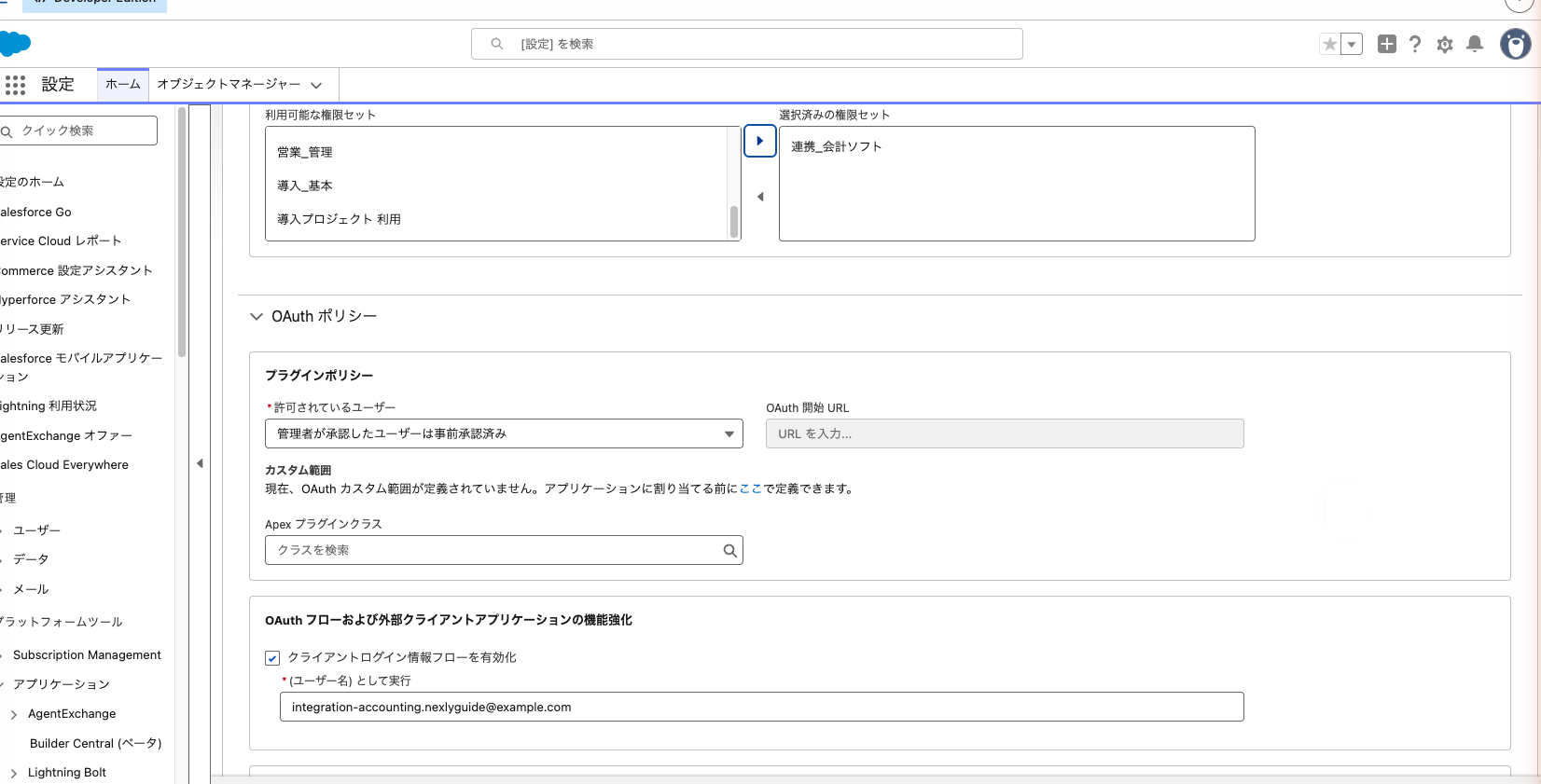Expand the Lightning Bolt tree item

point(13,774)
